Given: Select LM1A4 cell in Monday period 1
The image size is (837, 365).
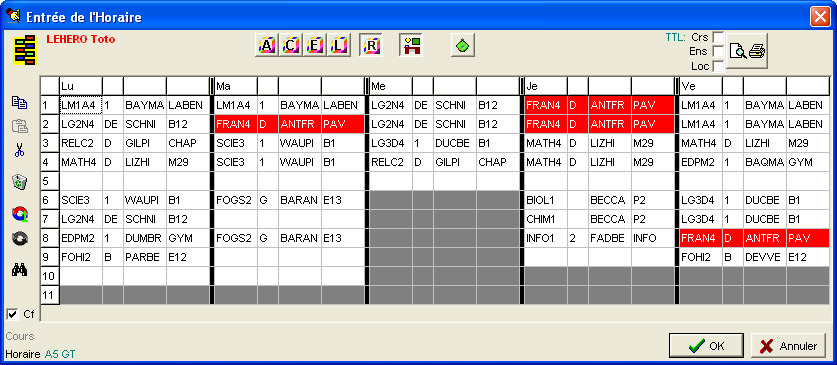Looking at the screenshot, I should 81,105.
